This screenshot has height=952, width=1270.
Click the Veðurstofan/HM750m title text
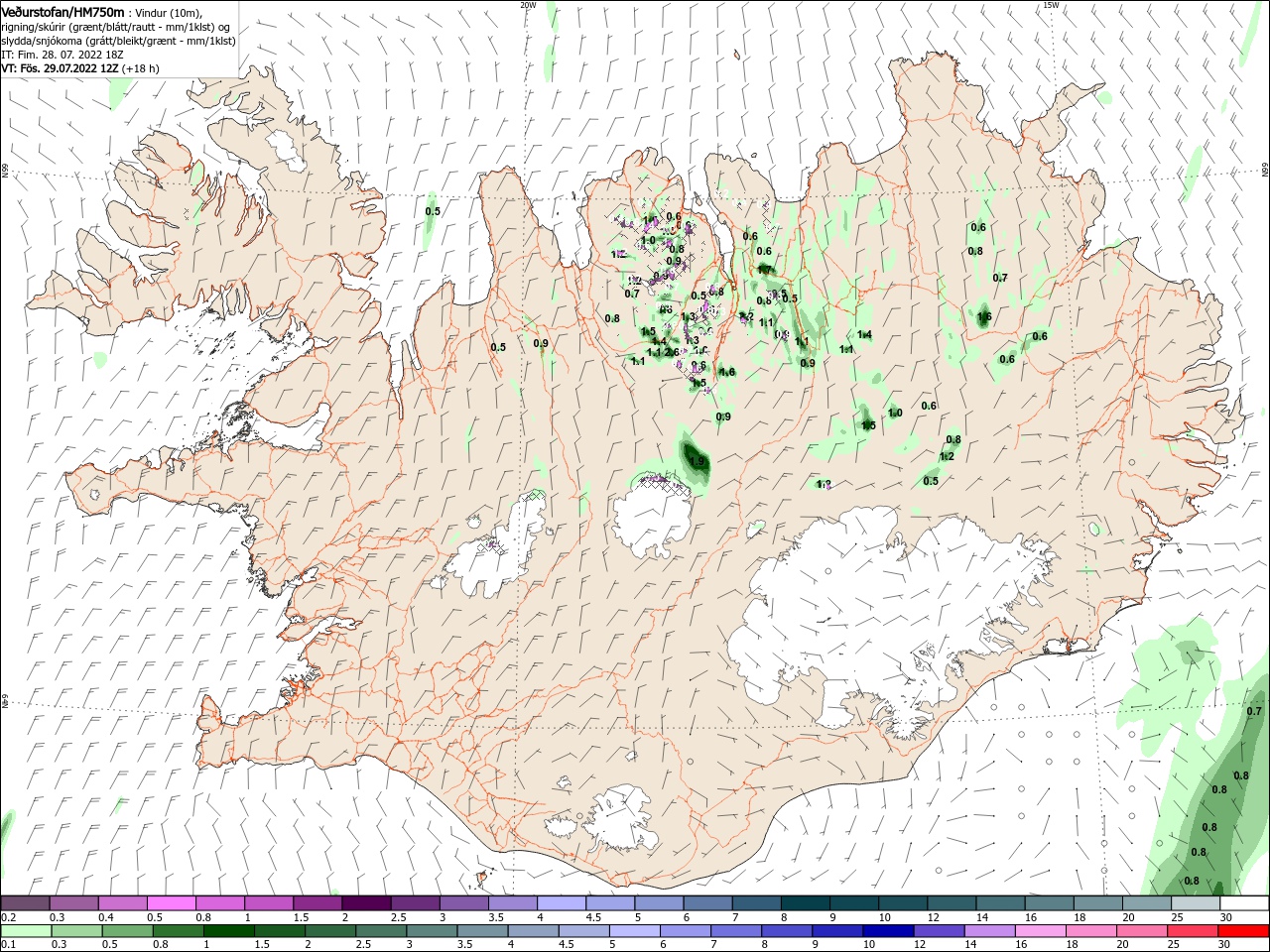[63, 12]
